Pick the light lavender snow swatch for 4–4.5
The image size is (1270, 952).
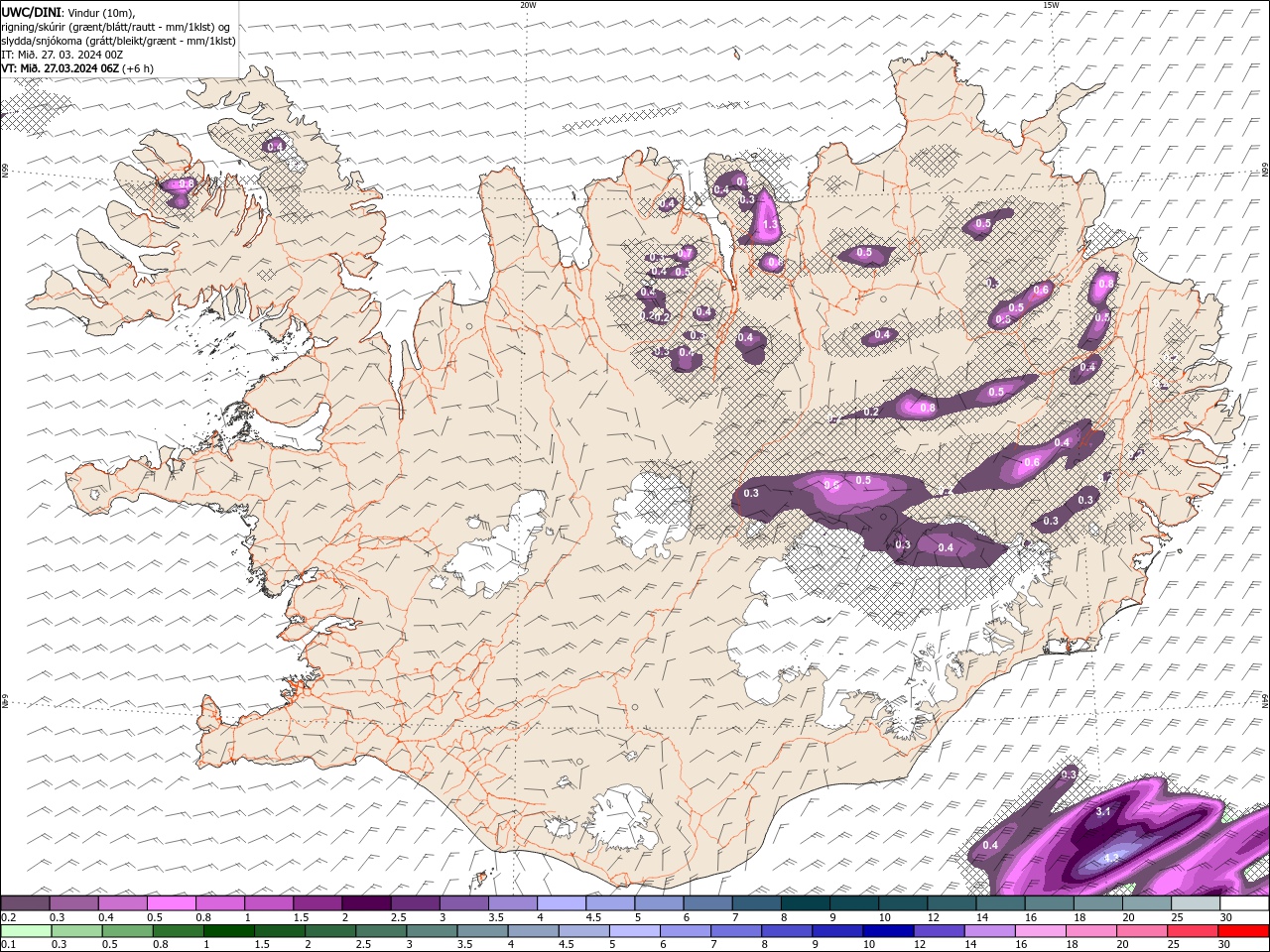click(x=562, y=903)
